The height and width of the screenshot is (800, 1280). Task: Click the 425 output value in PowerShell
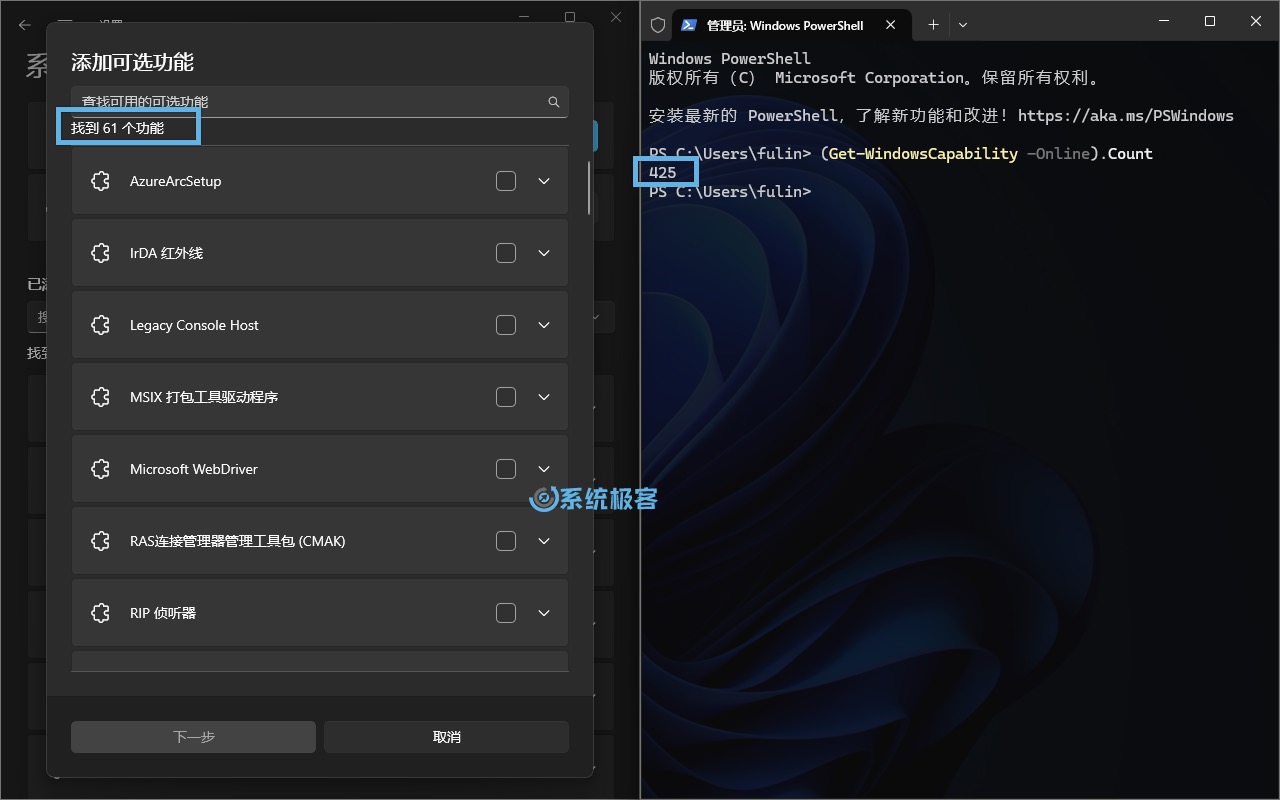pyautogui.click(x=663, y=173)
